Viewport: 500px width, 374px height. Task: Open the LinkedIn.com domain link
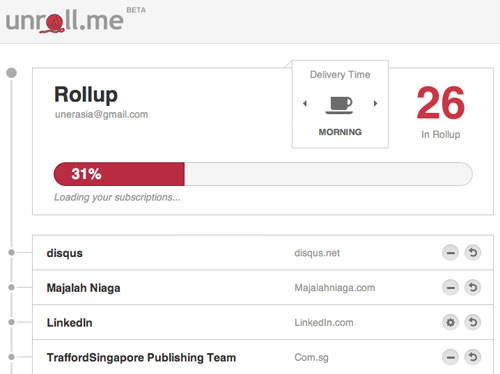click(324, 323)
